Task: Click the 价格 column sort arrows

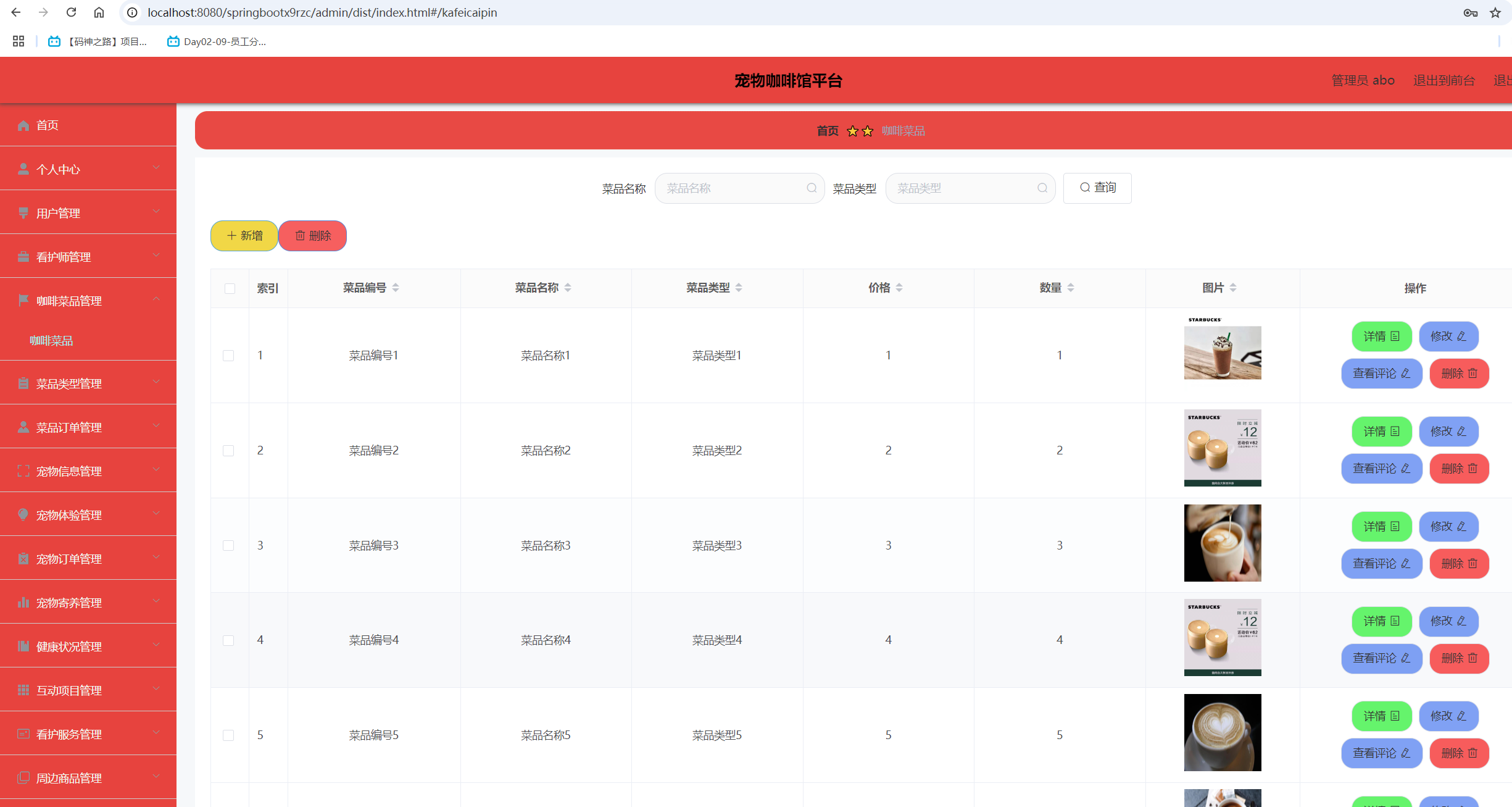Action: (x=899, y=288)
